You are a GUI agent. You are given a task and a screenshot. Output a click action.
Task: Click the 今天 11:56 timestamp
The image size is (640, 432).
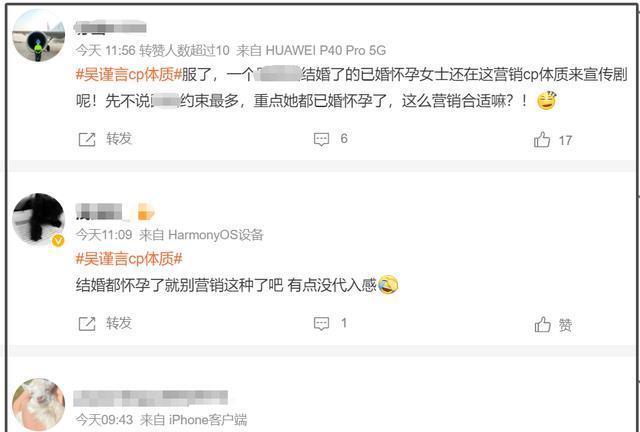click(x=105, y=50)
